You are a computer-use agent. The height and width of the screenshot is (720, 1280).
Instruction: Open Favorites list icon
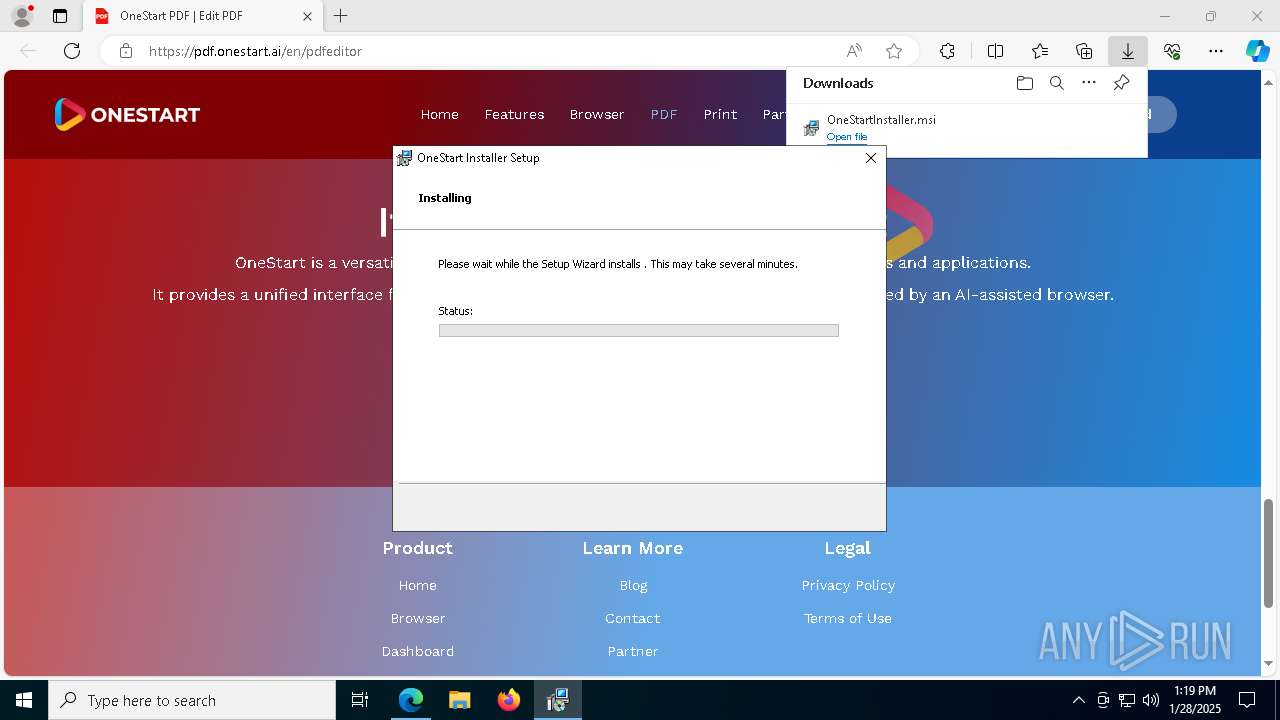pyautogui.click(x=1040, y=51)
